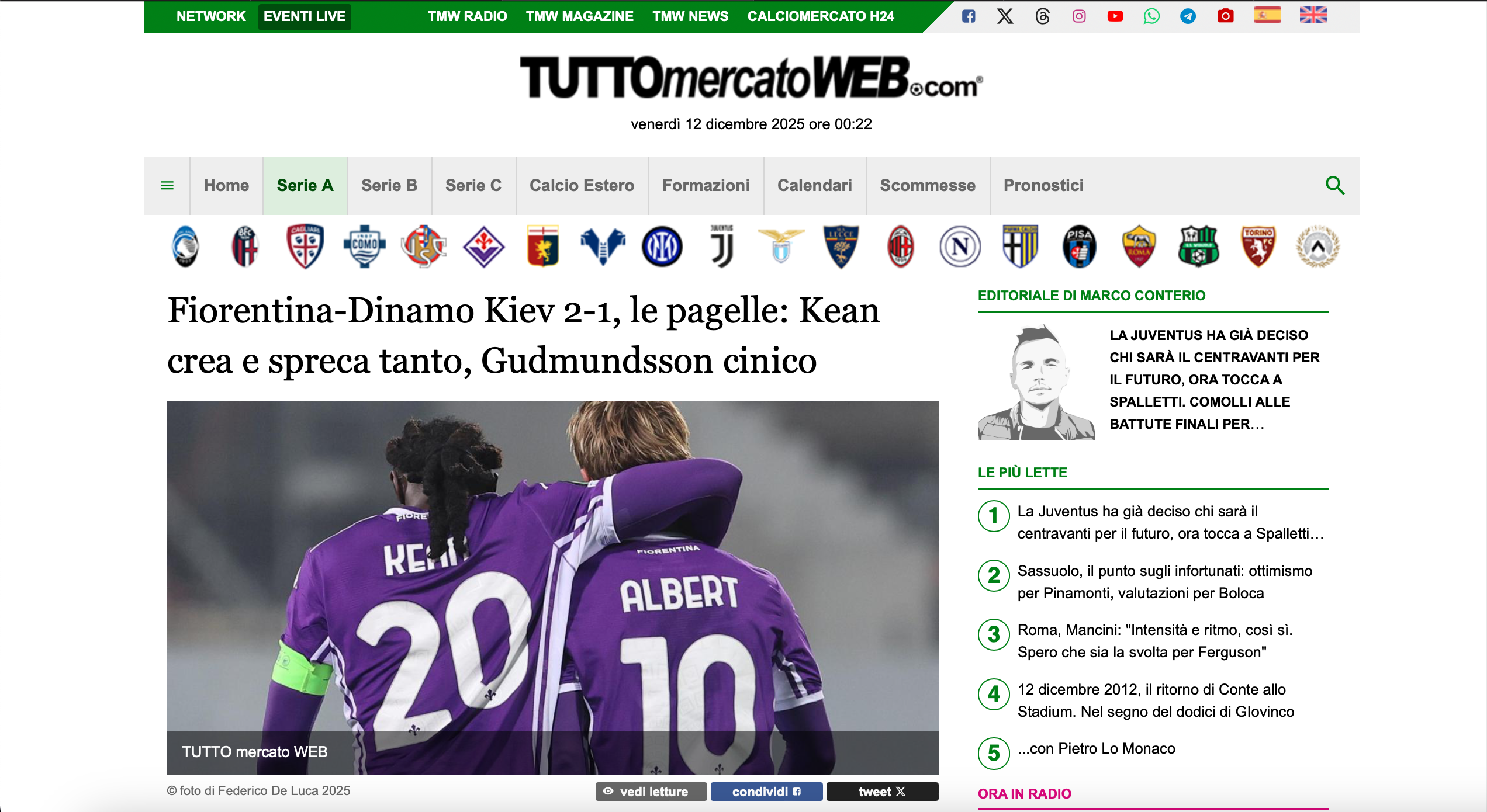The height and width of the screenshot is (812, 1487).
Task: Open the NETWORK menu
Action: tap(211, 16)
